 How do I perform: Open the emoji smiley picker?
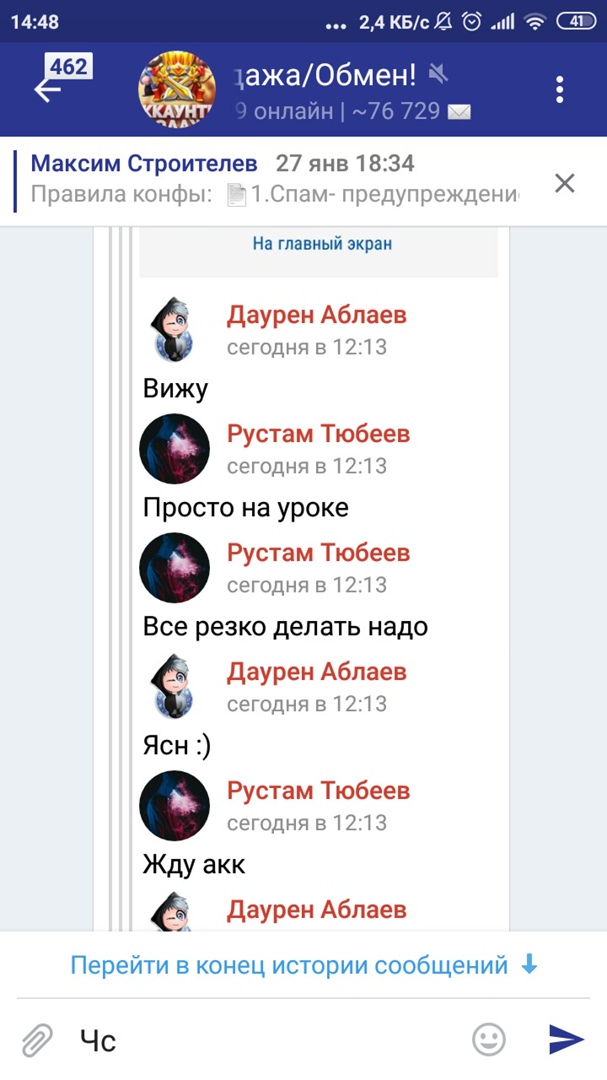[x=488, y=1039]
